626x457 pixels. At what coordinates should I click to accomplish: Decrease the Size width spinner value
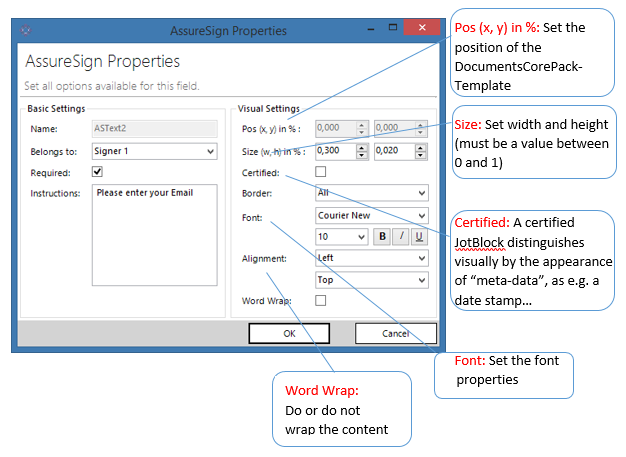tap(362, 155)
